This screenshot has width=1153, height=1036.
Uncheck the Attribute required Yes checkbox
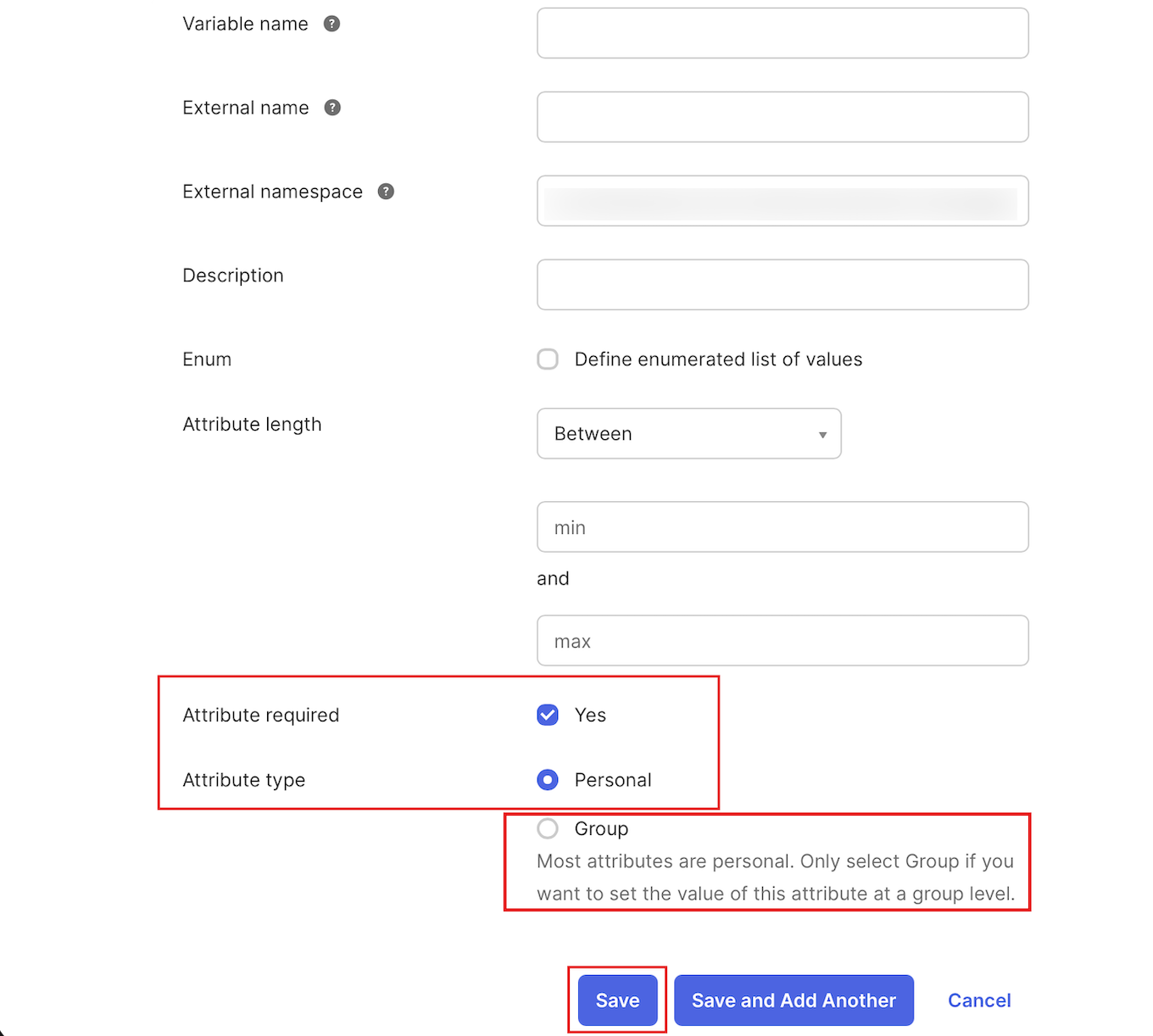pos(548,716)
